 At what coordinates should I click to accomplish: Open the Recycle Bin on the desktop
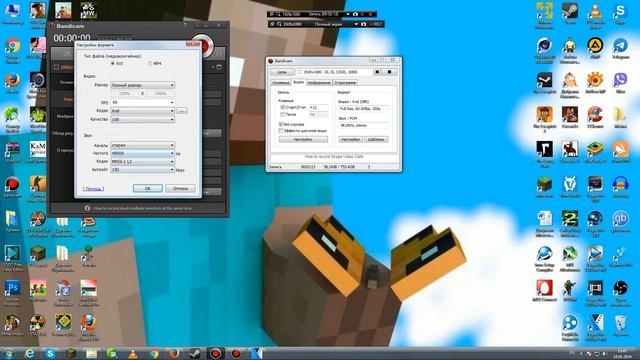[x=620, y=324]
